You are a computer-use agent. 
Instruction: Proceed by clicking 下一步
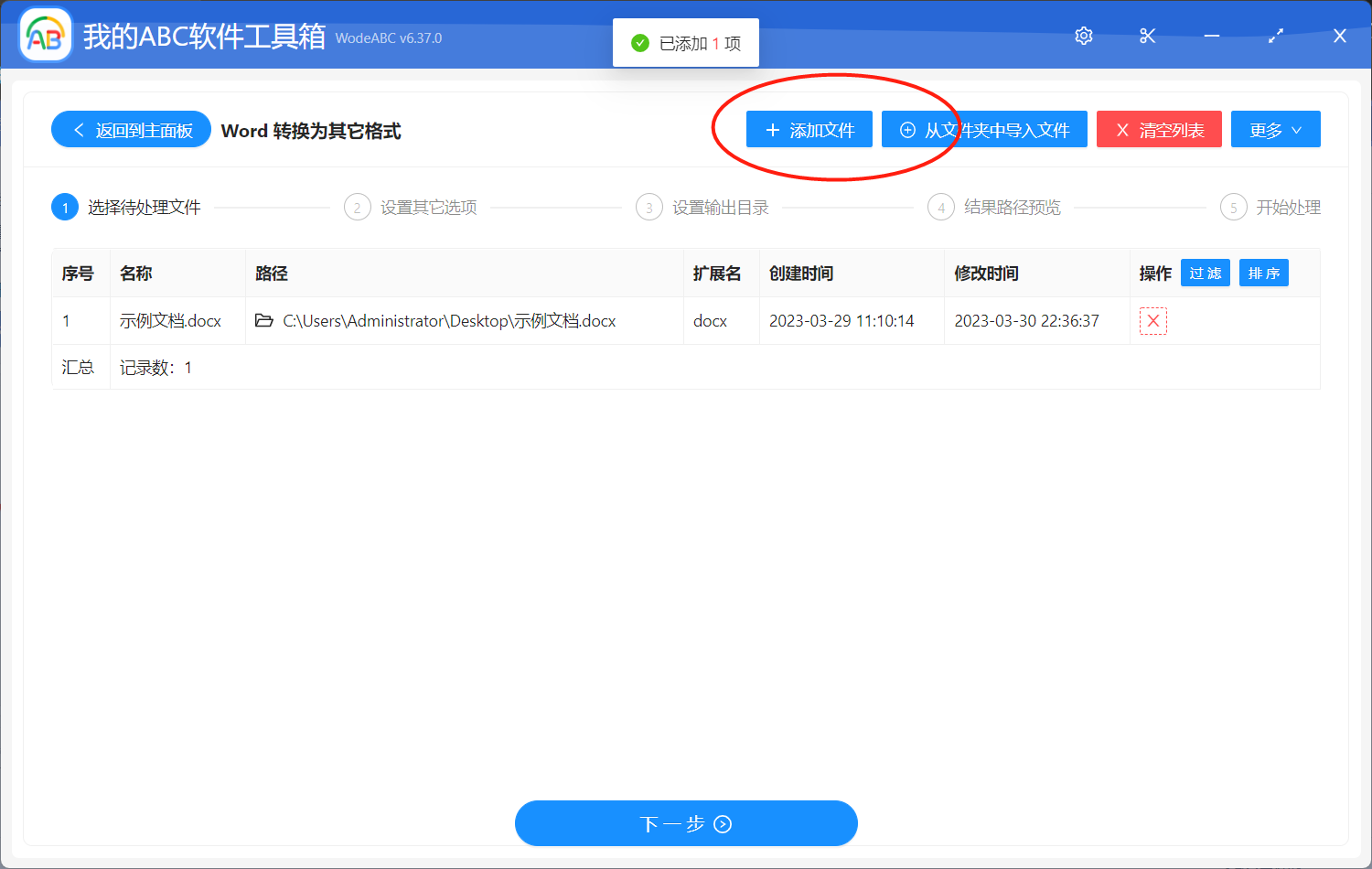coord(686,823)
